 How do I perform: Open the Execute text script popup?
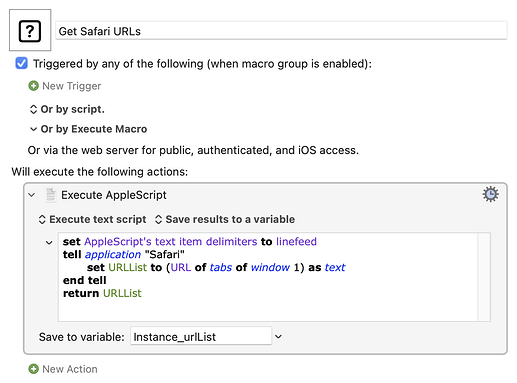click(92, 219)
